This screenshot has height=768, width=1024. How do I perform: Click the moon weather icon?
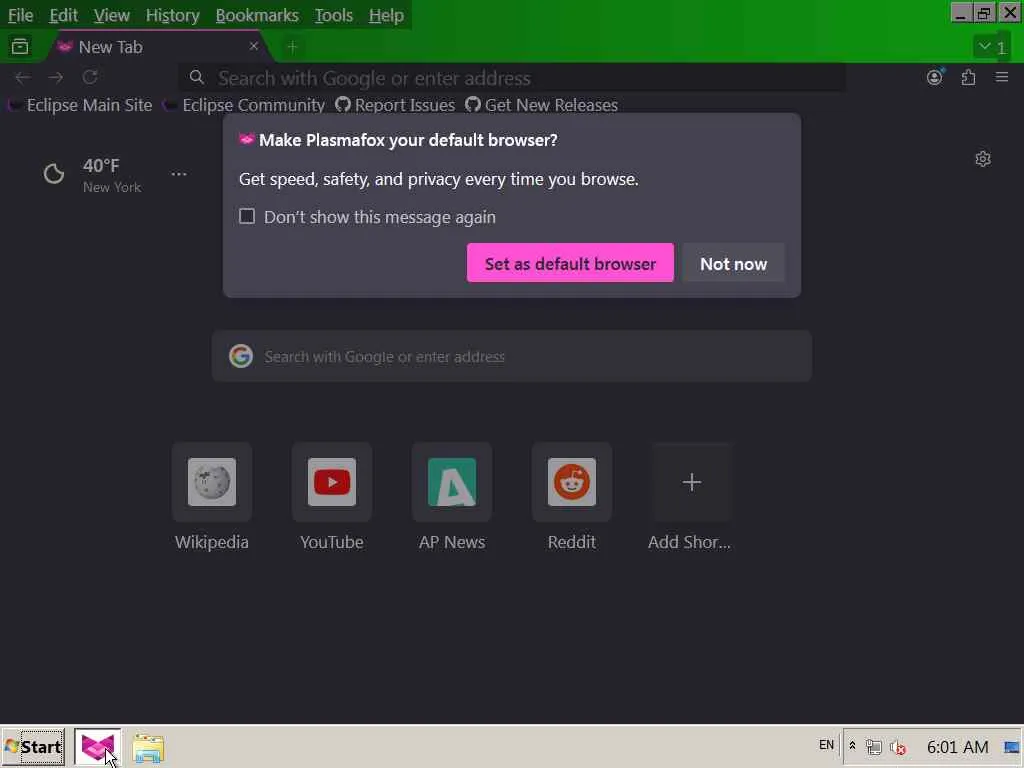54,174
